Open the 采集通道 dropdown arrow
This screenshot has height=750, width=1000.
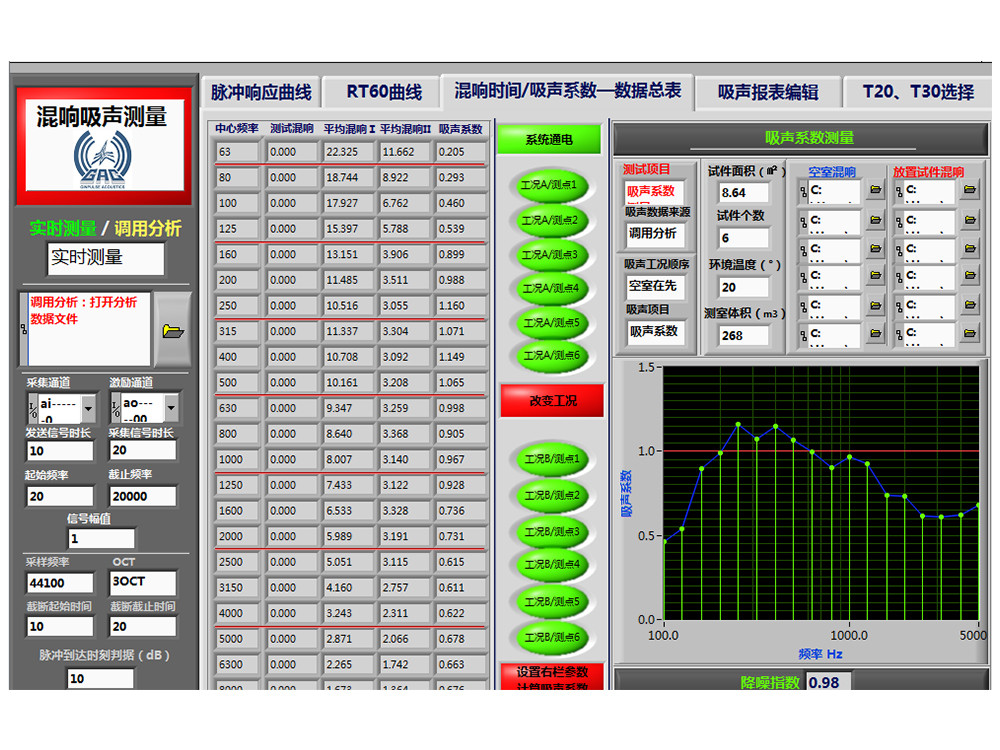[88, 408]
